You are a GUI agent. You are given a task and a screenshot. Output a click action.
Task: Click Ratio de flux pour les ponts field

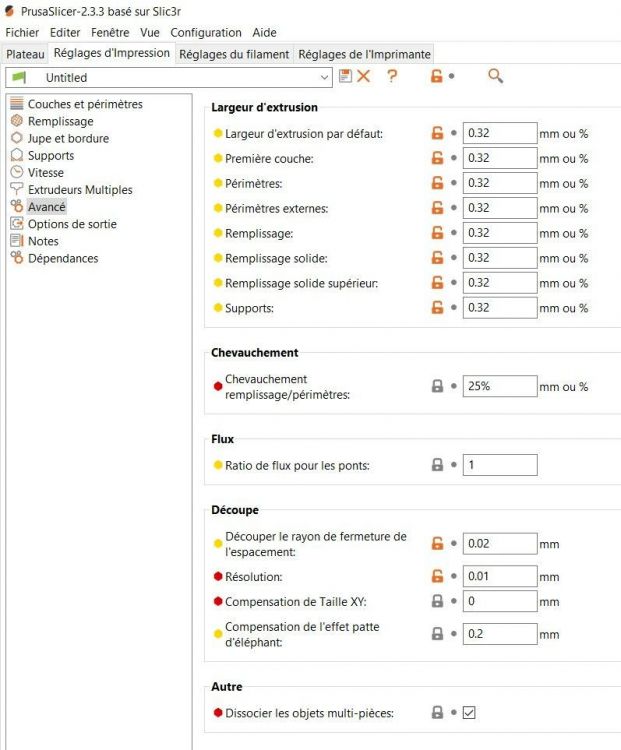pyautogui.click(x=500, y=464)
